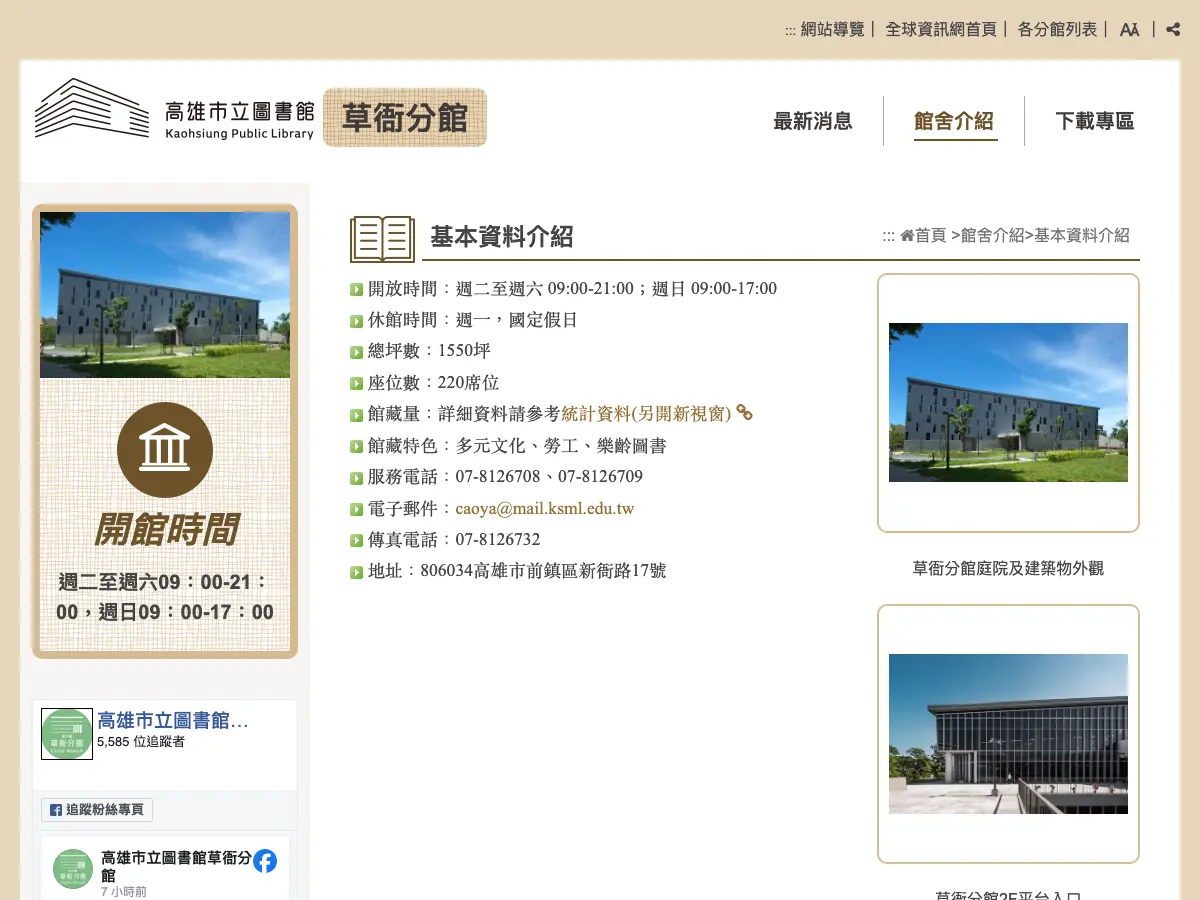1200x900 pixels.
Task: Click the 7 小時前 post timestamp
Action: 123,891
